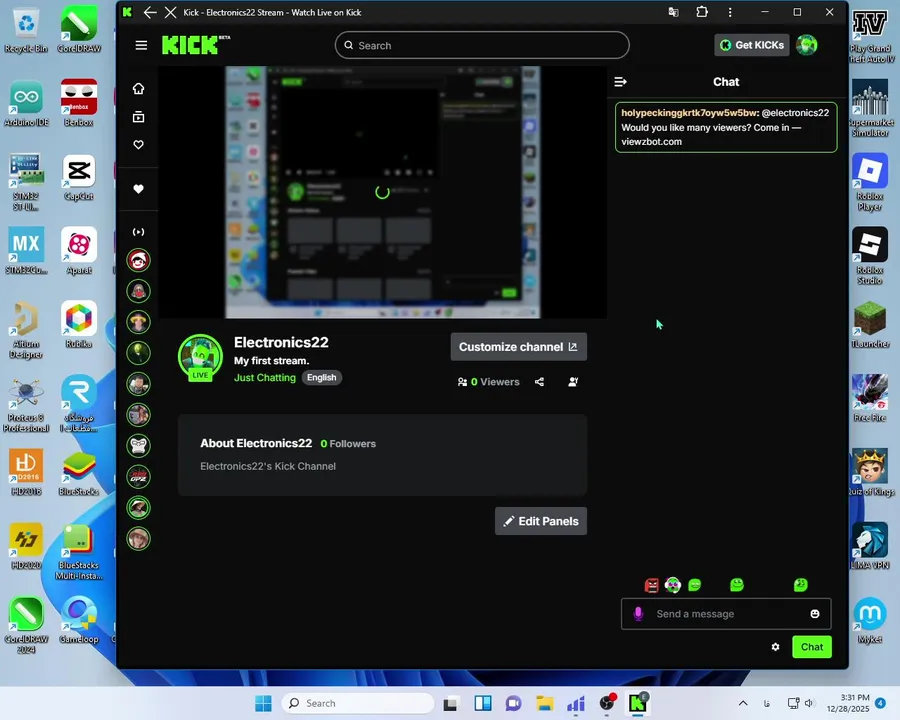Stop page loading with X button
The width and height of the screenshot is (900, 720).
(170, 12)
